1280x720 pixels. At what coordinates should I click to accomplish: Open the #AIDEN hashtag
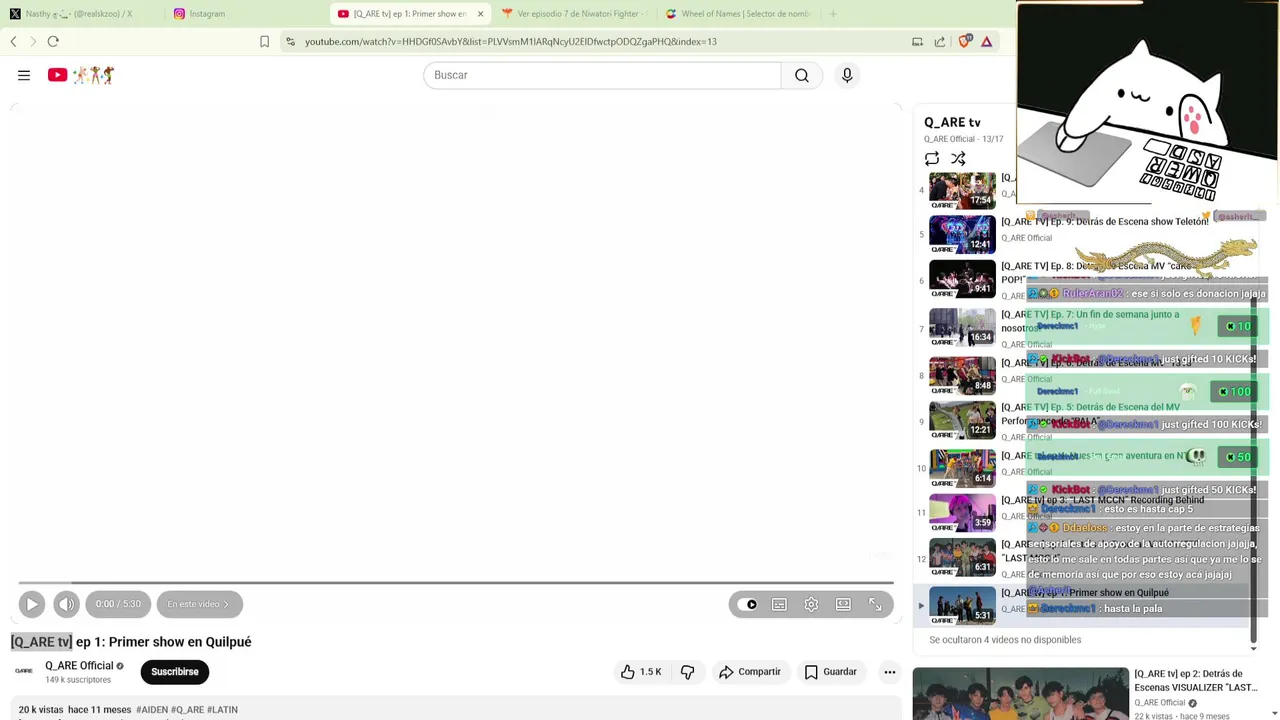(x=152, y=710)
